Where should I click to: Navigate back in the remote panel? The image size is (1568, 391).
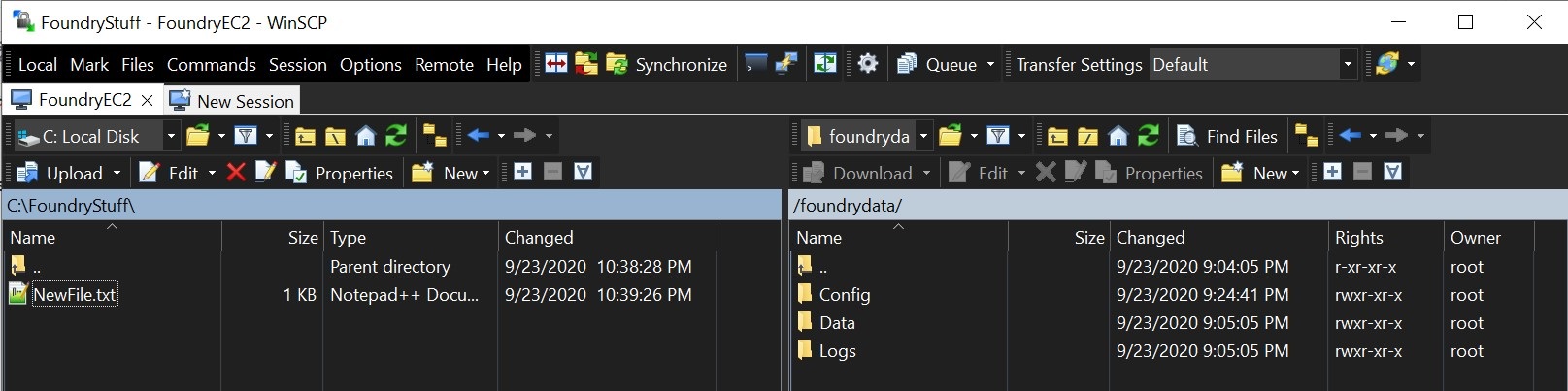tap(1350, 136)
